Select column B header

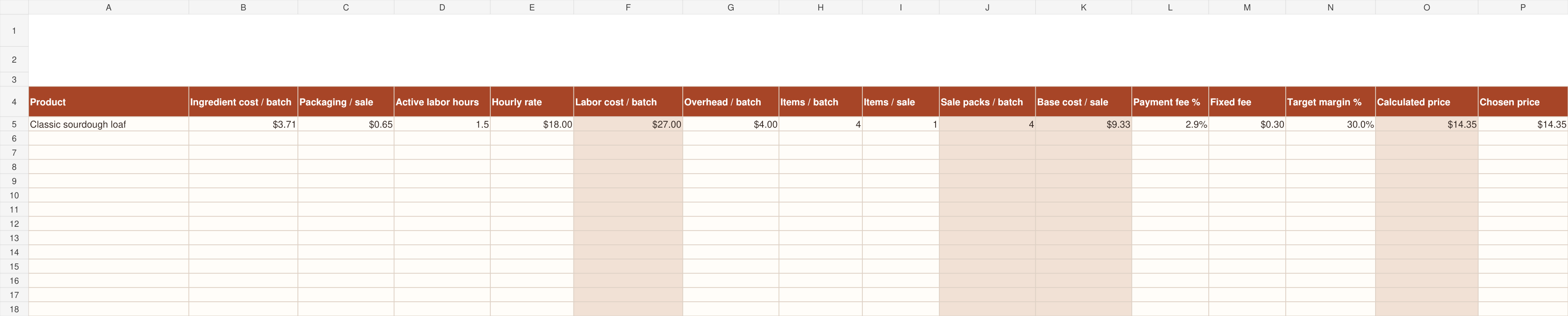click(243, 7)
